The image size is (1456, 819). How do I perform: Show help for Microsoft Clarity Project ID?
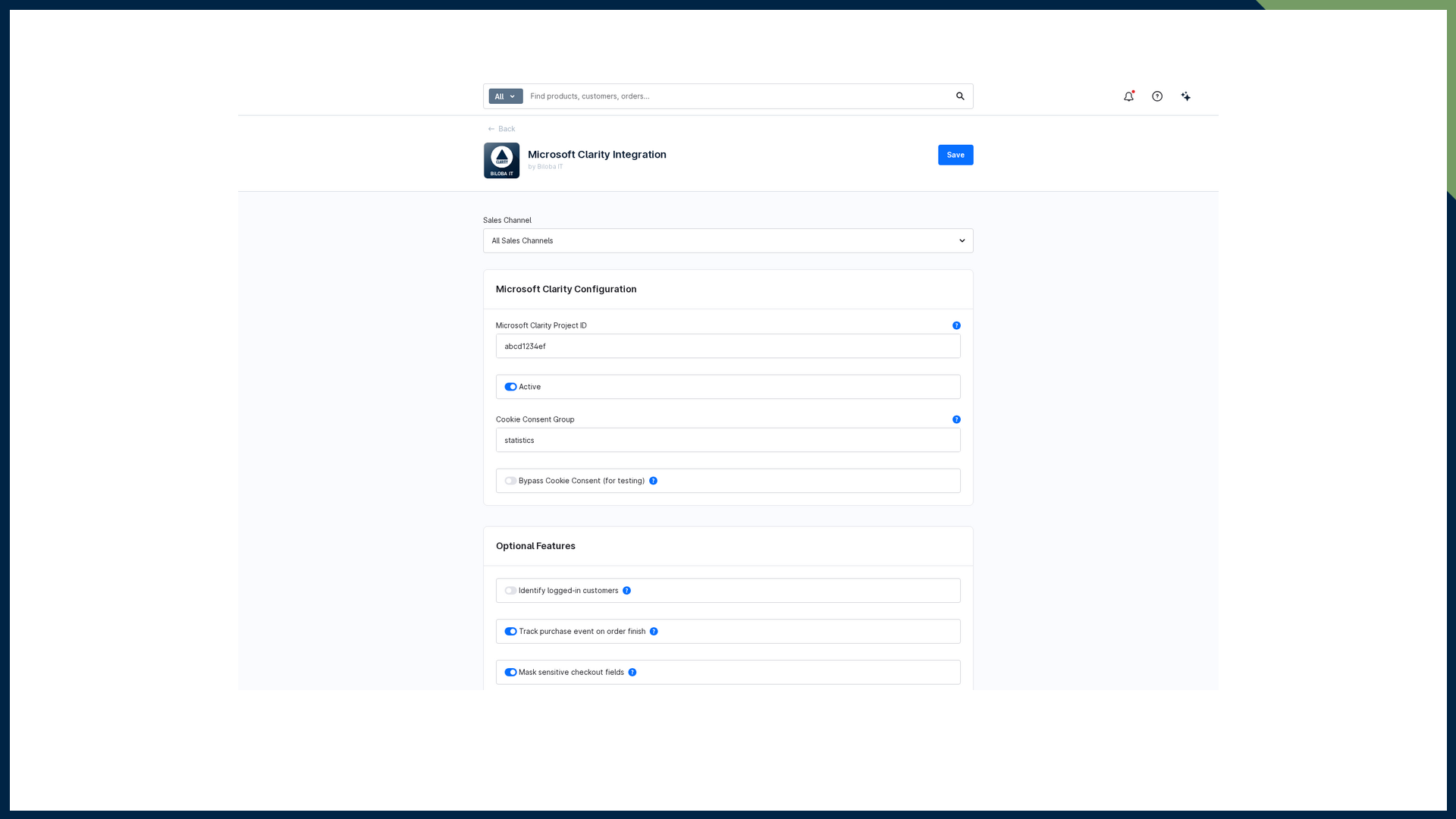pyautogui.click(x=956, y=325)
